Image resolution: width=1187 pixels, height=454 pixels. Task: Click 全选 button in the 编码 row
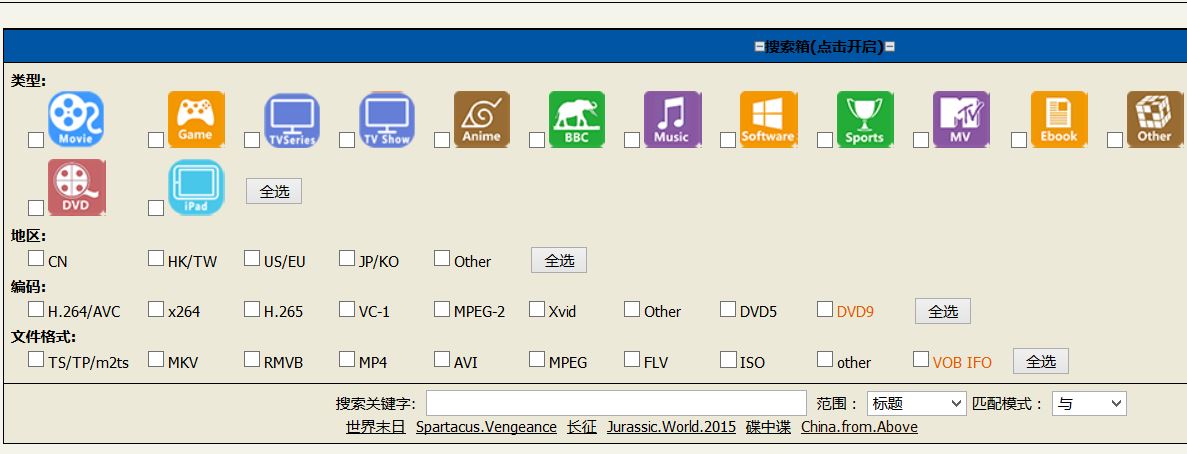coord(942,311)
